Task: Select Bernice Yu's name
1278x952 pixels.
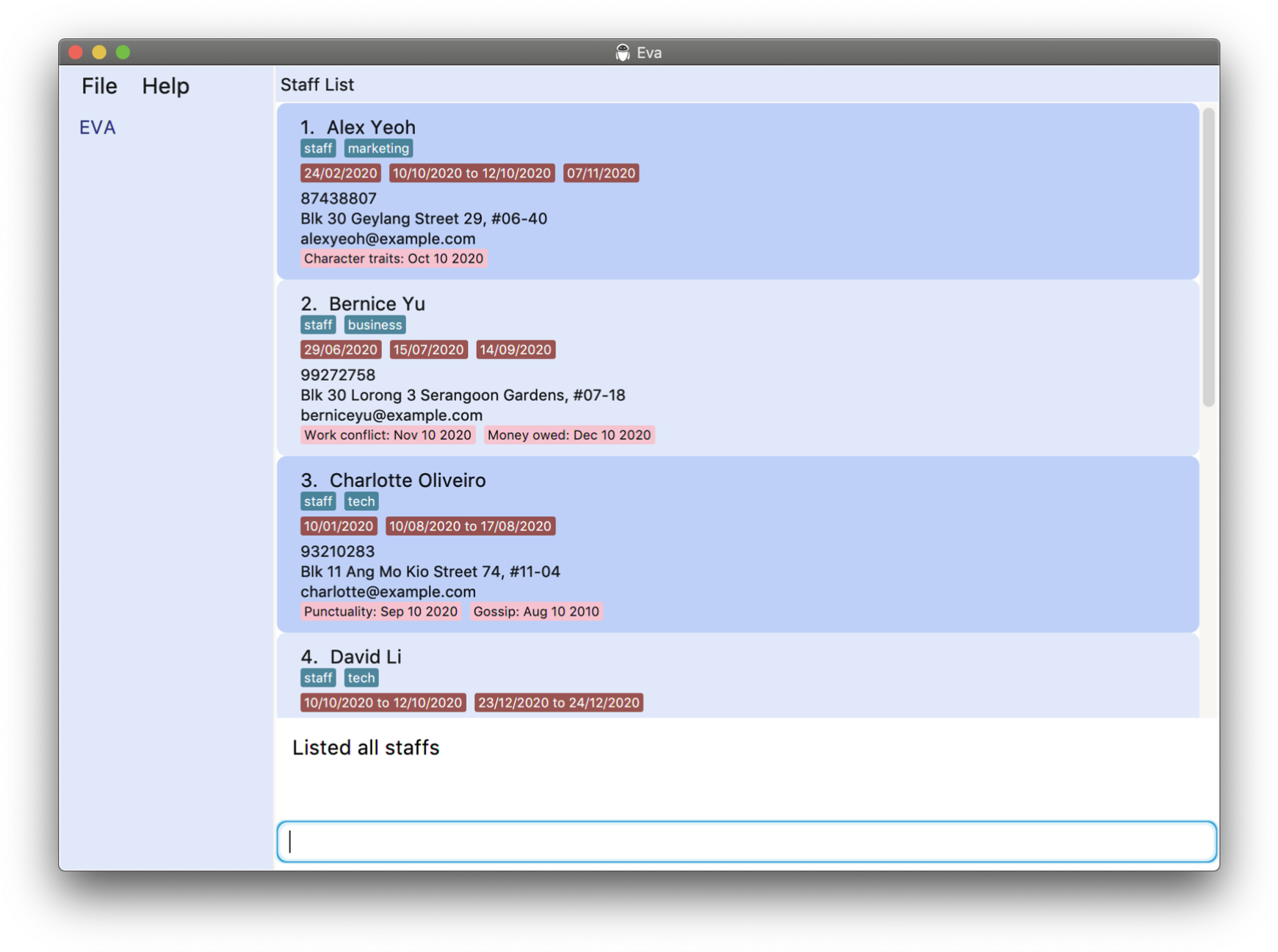Action: click(377, 303)
